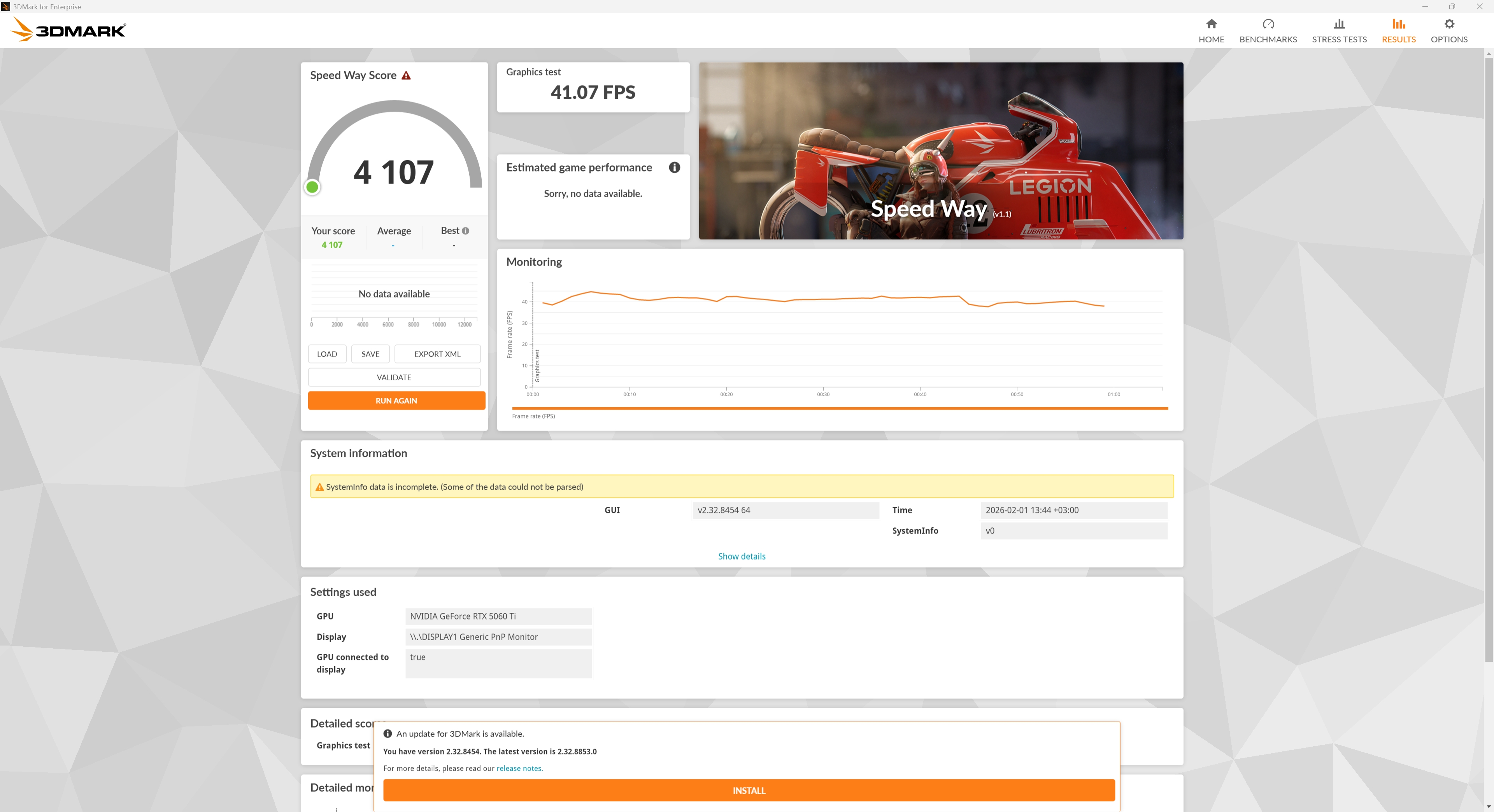Click the Save result button
Viewport: 1494px width, 812px height.
click(x=370, y=354)
